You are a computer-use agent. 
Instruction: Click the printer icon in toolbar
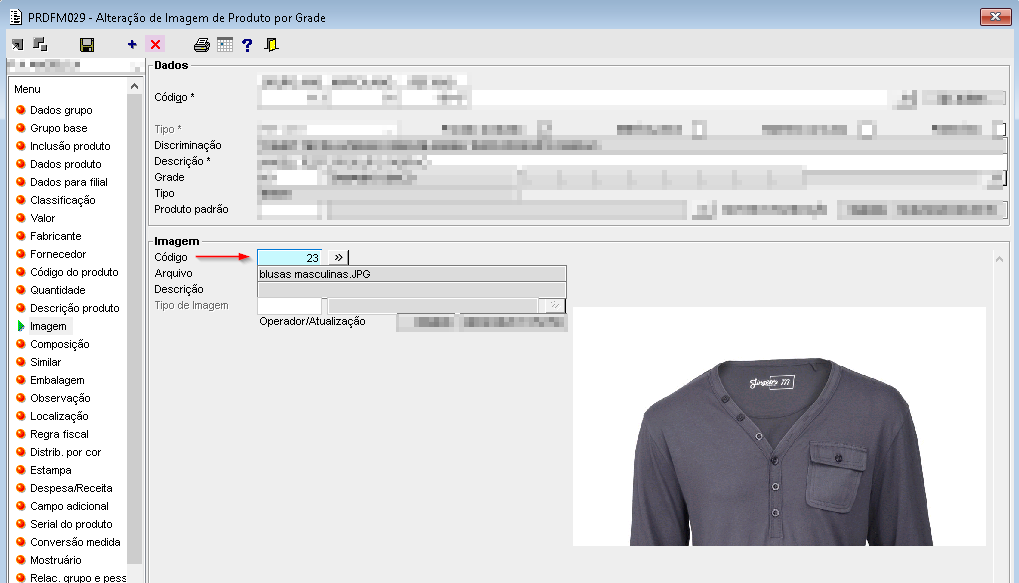click(x=202, y=45)
